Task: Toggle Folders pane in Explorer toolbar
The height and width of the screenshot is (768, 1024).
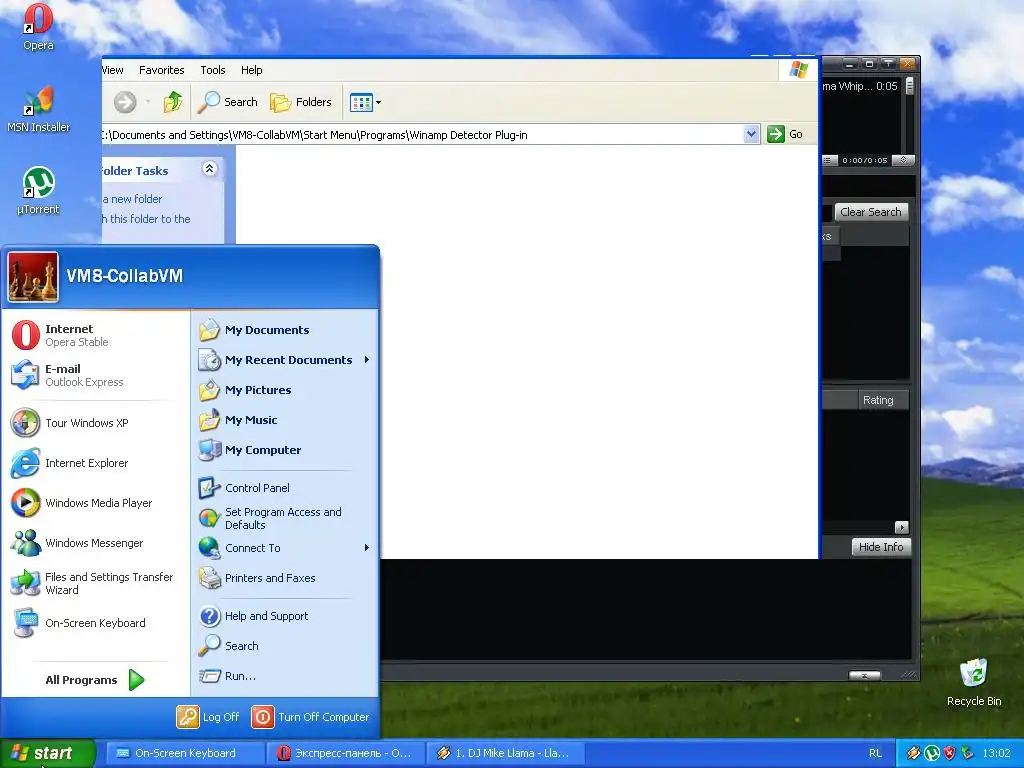Action: click(x=301, y=102)
